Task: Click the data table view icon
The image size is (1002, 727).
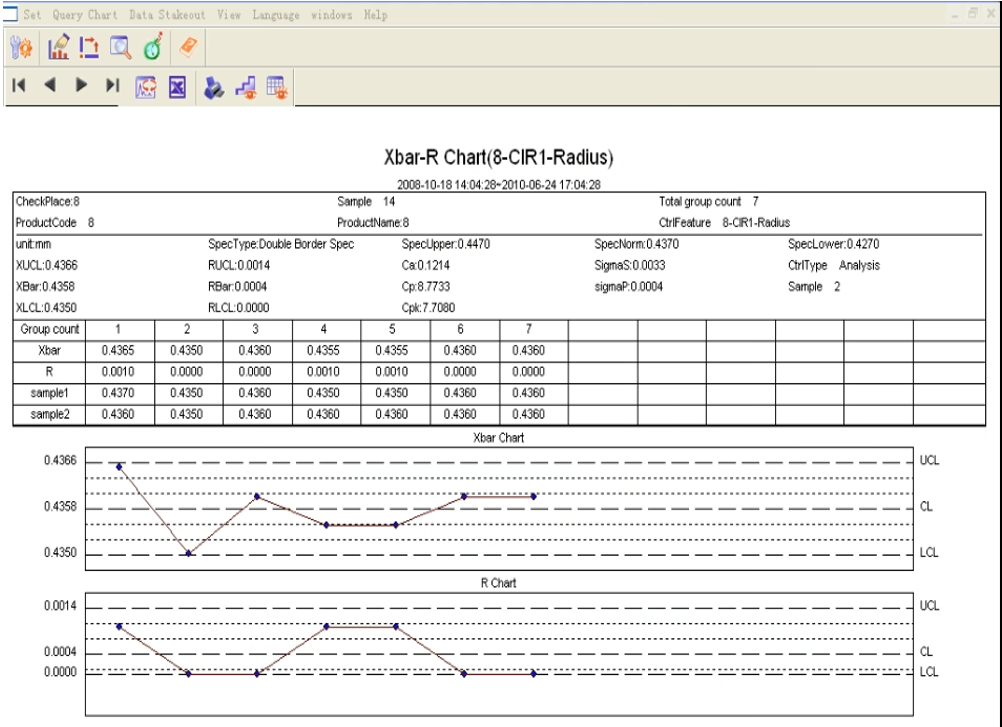Action: point(277,88)
